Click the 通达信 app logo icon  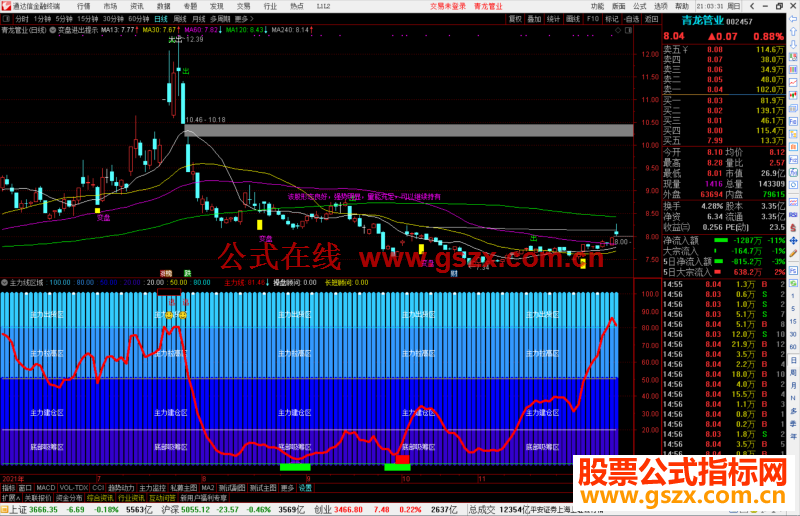pos(6,6)
